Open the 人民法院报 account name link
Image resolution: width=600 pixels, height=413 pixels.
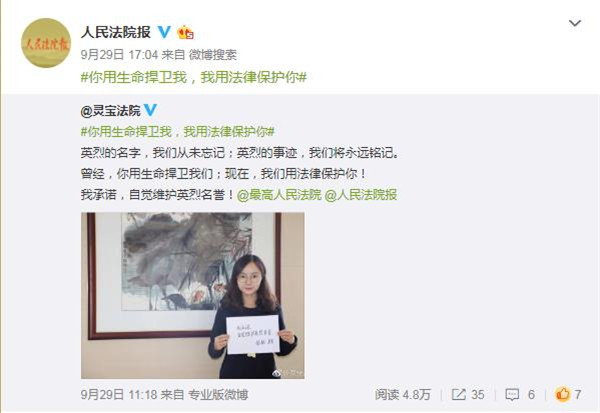point(116,33)
